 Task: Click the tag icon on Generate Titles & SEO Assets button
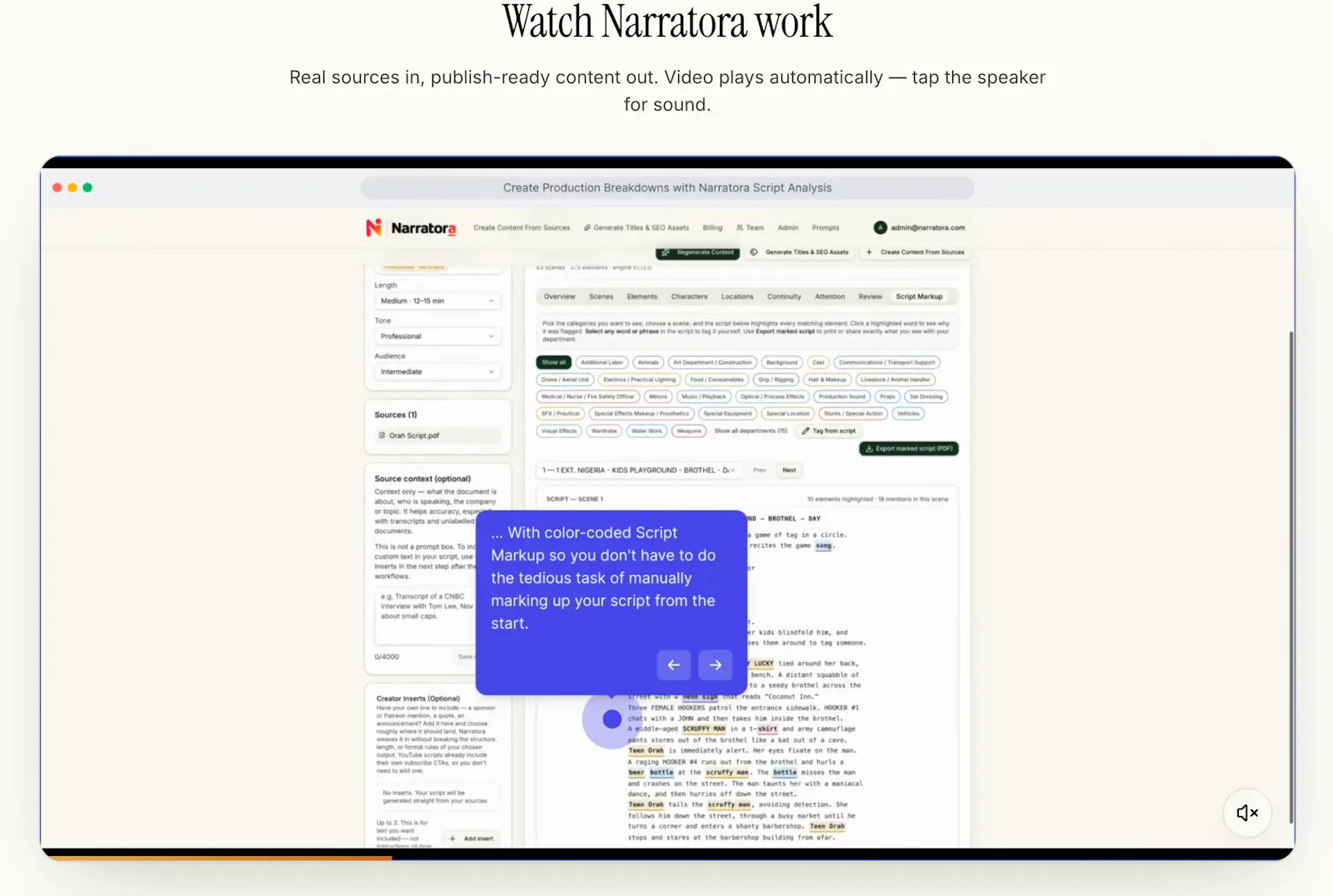coord(753,251)
